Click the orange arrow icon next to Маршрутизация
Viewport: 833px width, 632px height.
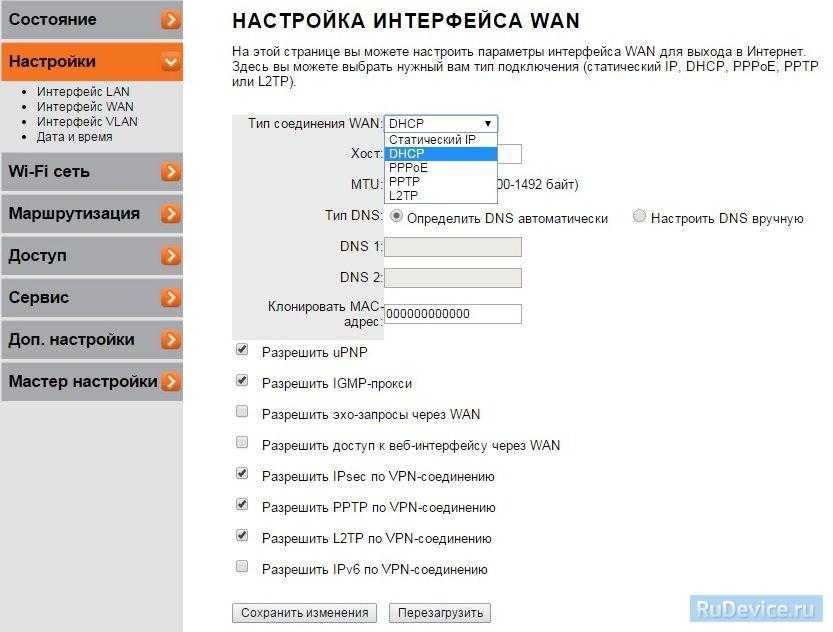pyautogui.click(x=171, y=214)
